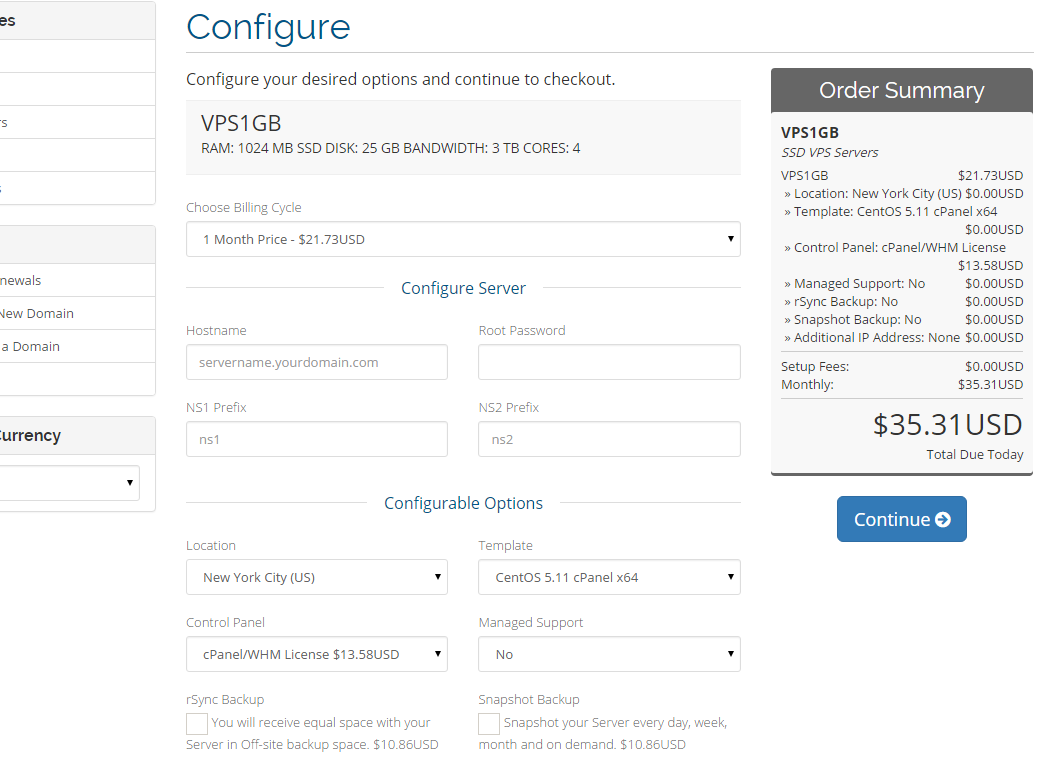Click the arrow icon inside the Continue button
This screenshot has height=769, width=1047.
pos(942,520)
